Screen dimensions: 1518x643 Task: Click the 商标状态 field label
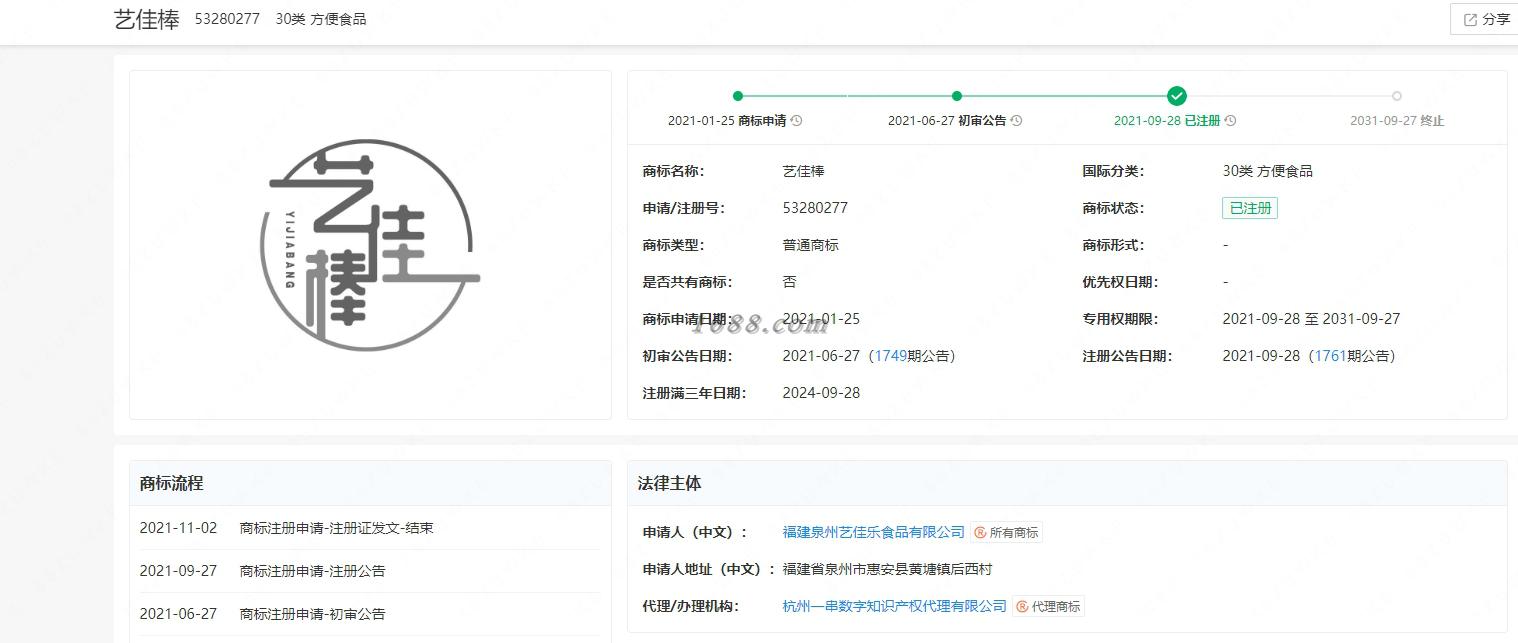(1113, 208)
